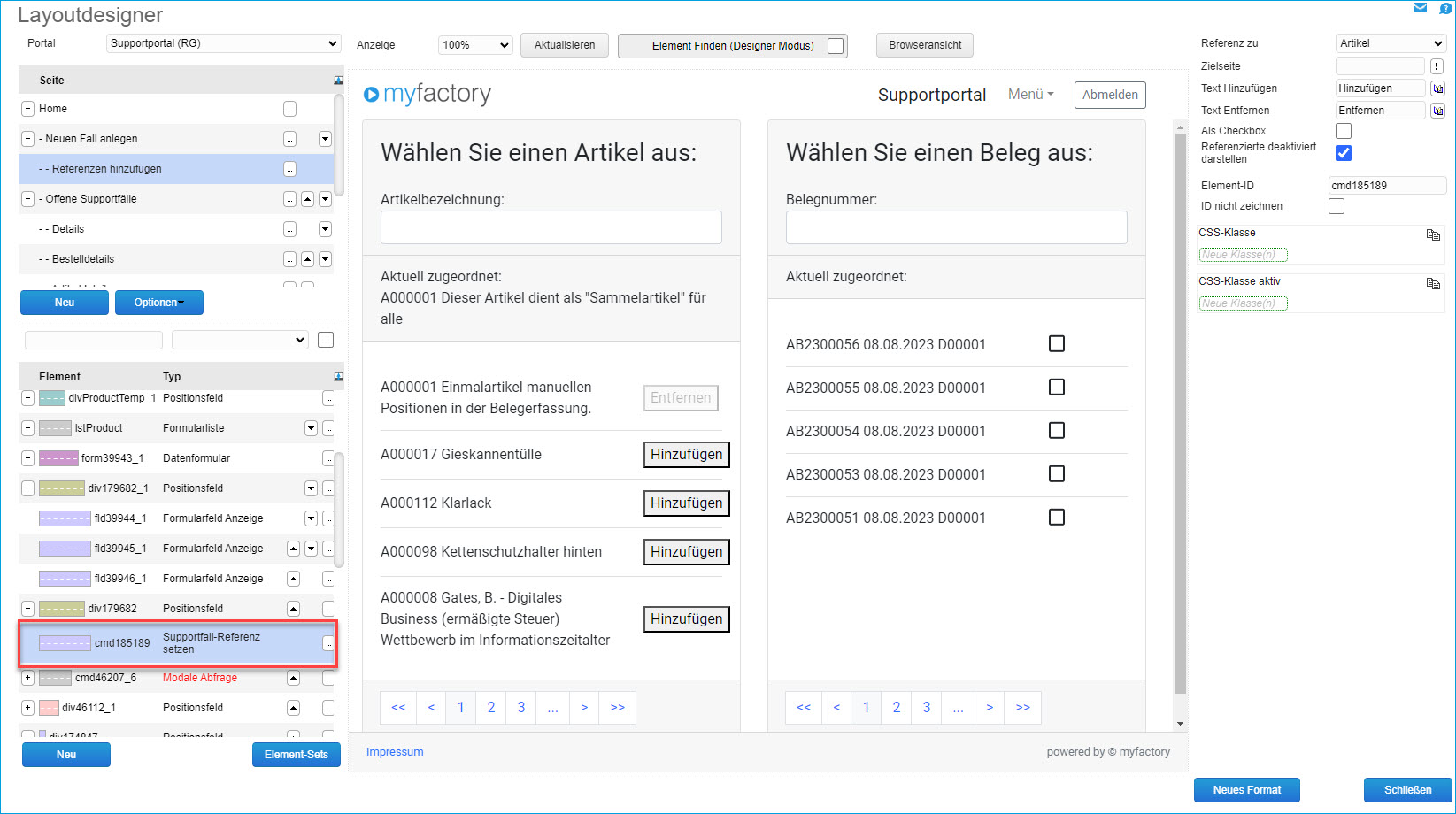Viewport: 1456px width, 814px height.
Task: Click translation icon beside Text Entfernen field
Action: (x=1437, y=111)
